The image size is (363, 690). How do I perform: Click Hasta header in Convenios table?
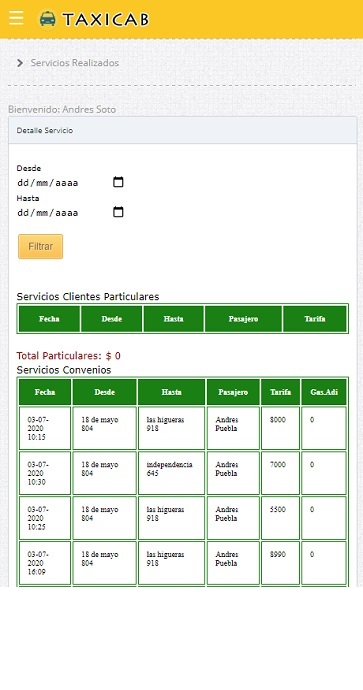pos(172,392)
